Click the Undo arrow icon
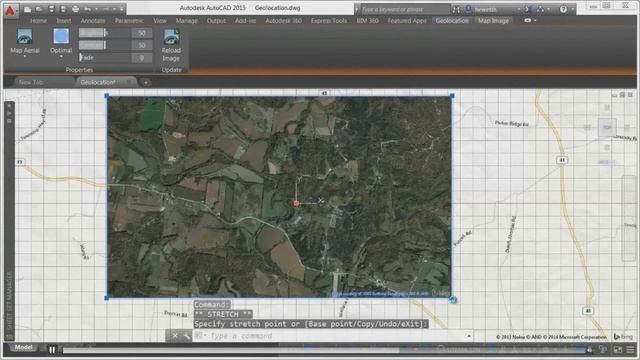The image size is (640, 360). tap(87, 9)
